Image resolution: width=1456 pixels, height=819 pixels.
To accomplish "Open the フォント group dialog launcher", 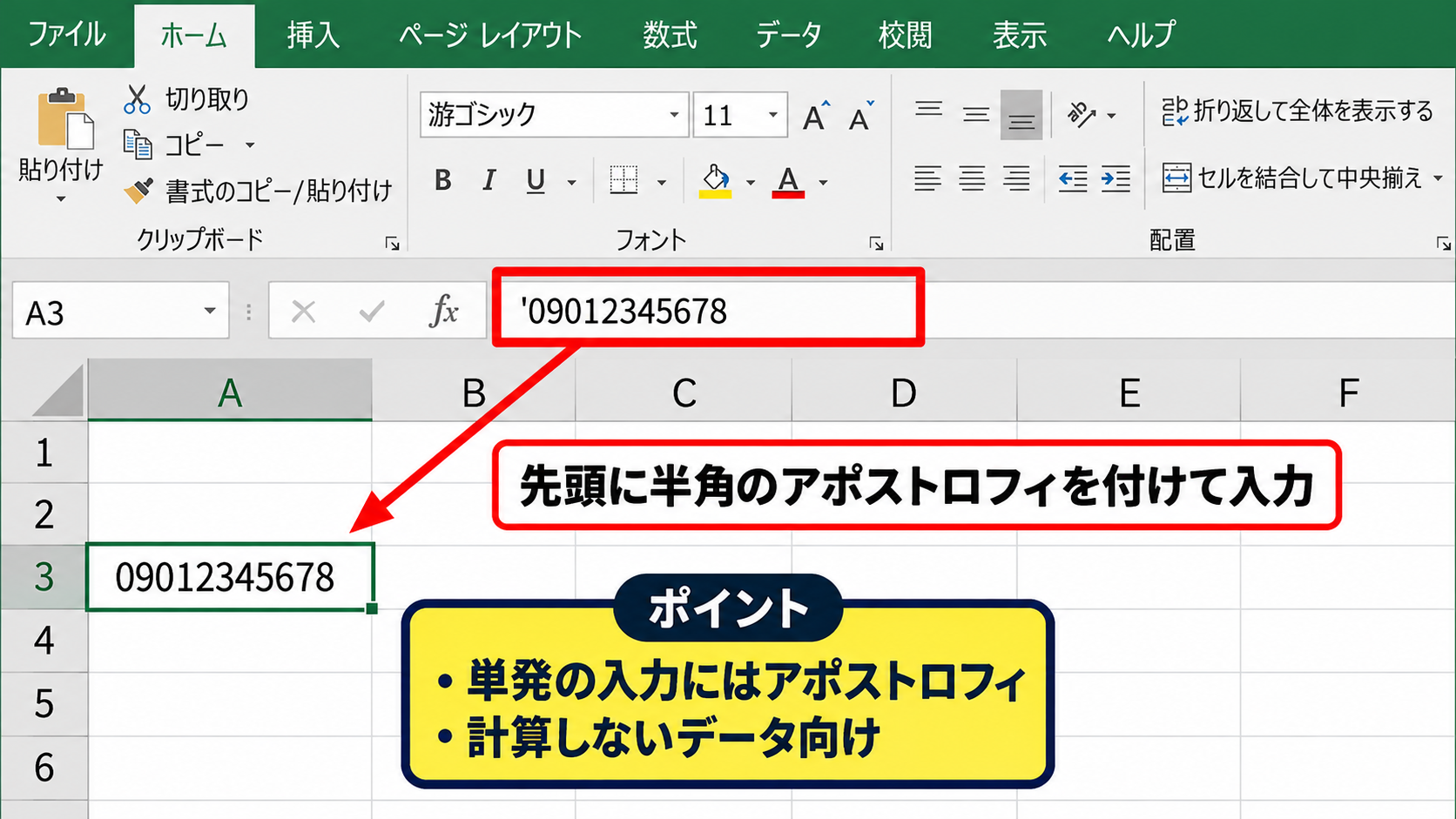I will click(876, 244).
